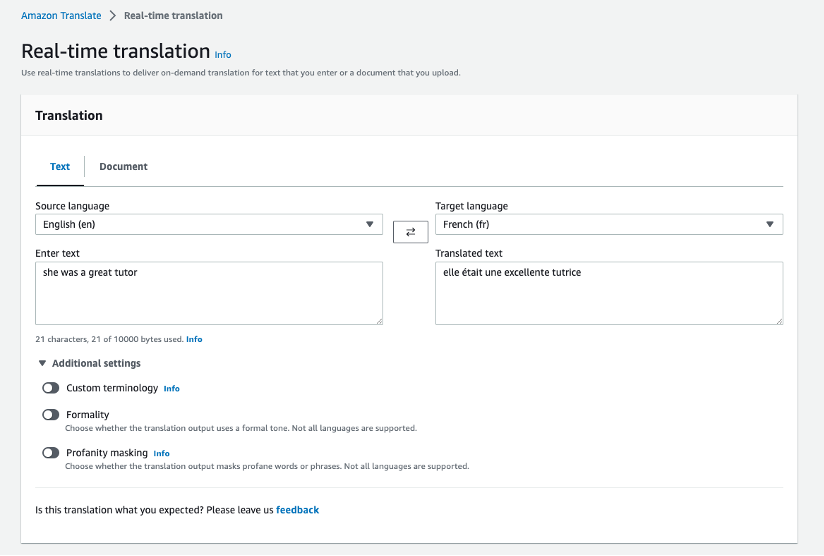The width and height of the screenshot is (824, 556).
Task: Enable the Profanity masking toggle
Action: pyautogui.click(x=50, y=453)
